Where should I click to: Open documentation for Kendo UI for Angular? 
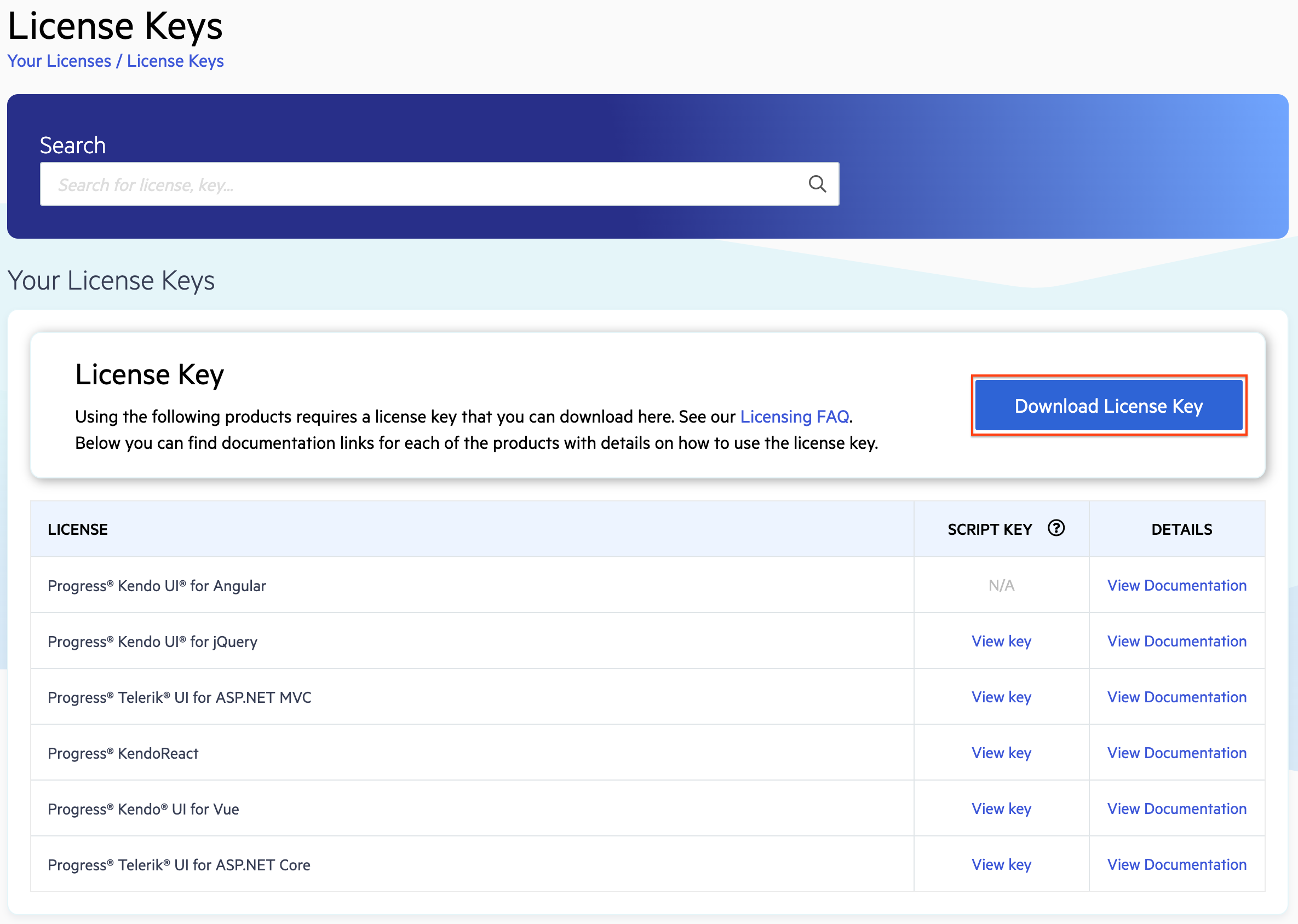point(1176,585)
